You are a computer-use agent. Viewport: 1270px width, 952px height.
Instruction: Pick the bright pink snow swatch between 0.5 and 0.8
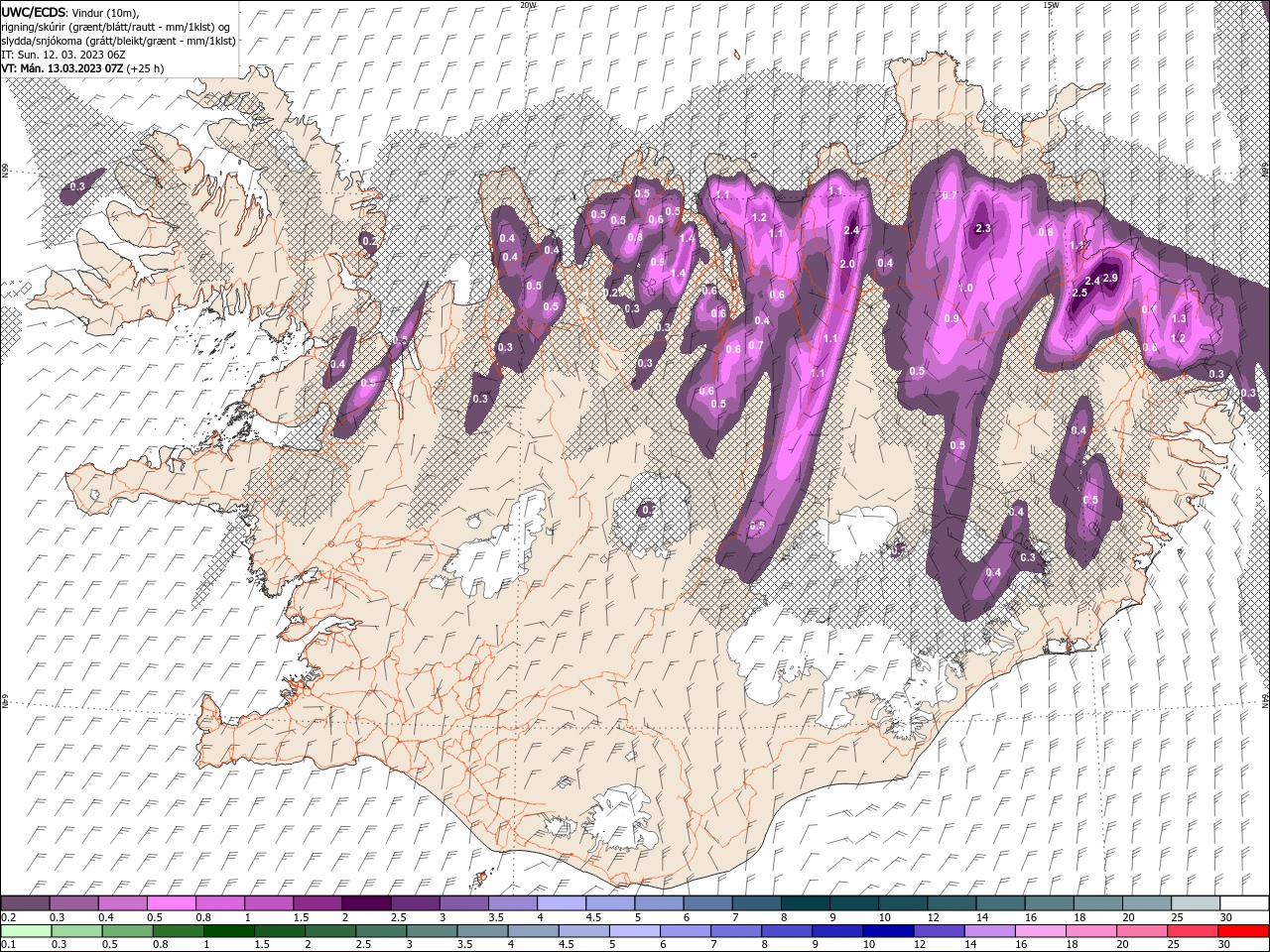(171, 903)
